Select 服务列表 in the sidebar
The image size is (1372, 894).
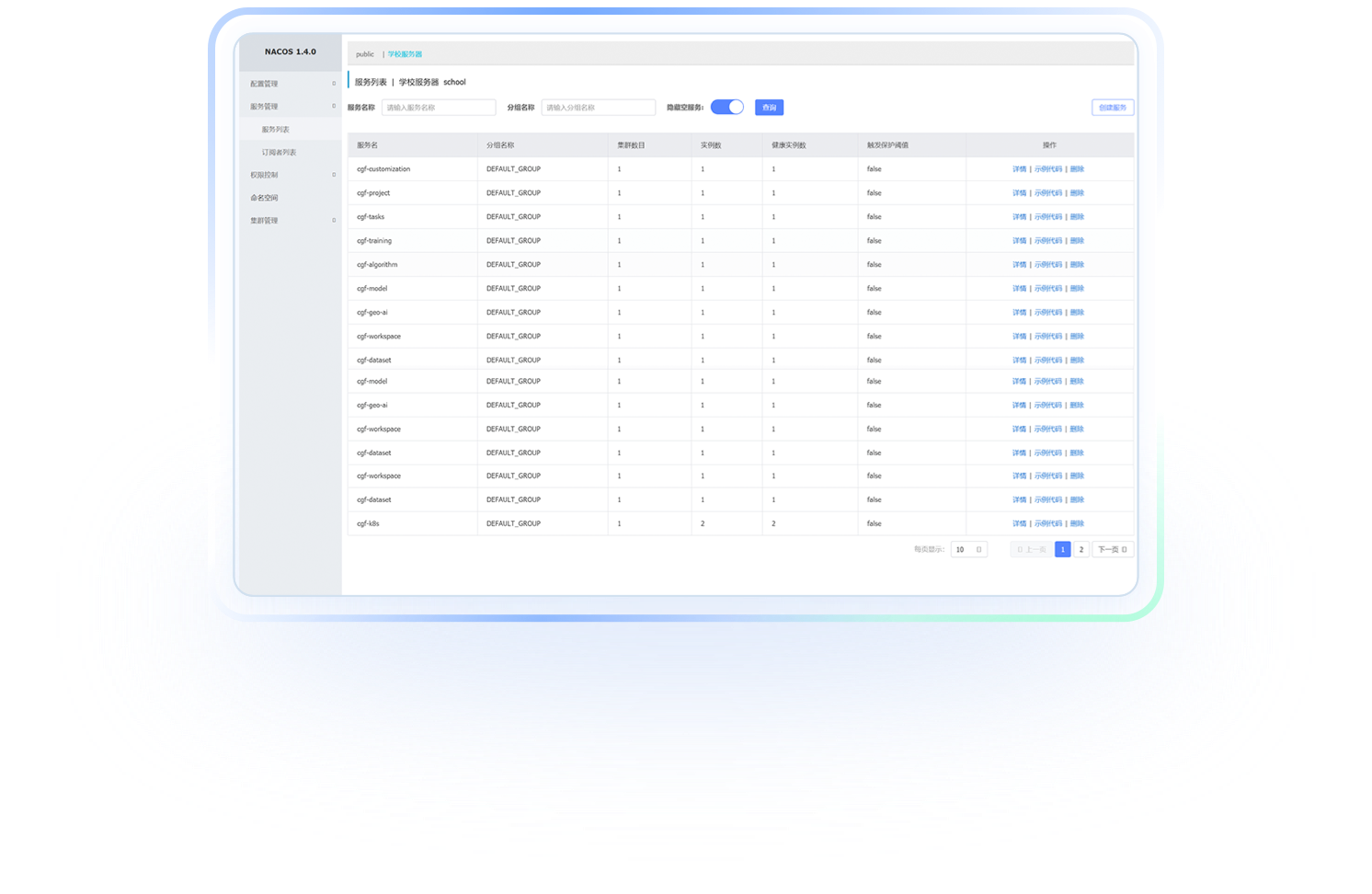pos(275,130)
